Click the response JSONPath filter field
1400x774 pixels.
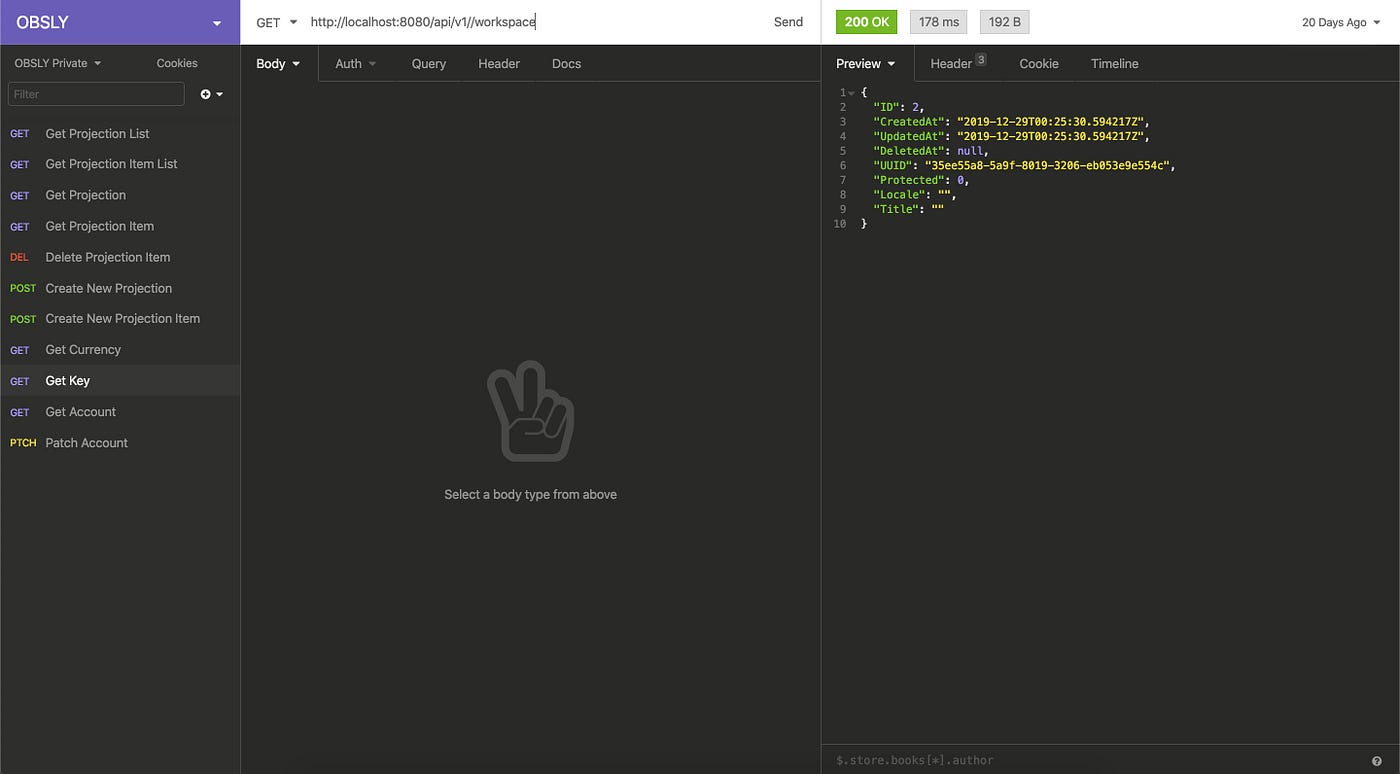pyautogui.click(x=1095, y=760)
